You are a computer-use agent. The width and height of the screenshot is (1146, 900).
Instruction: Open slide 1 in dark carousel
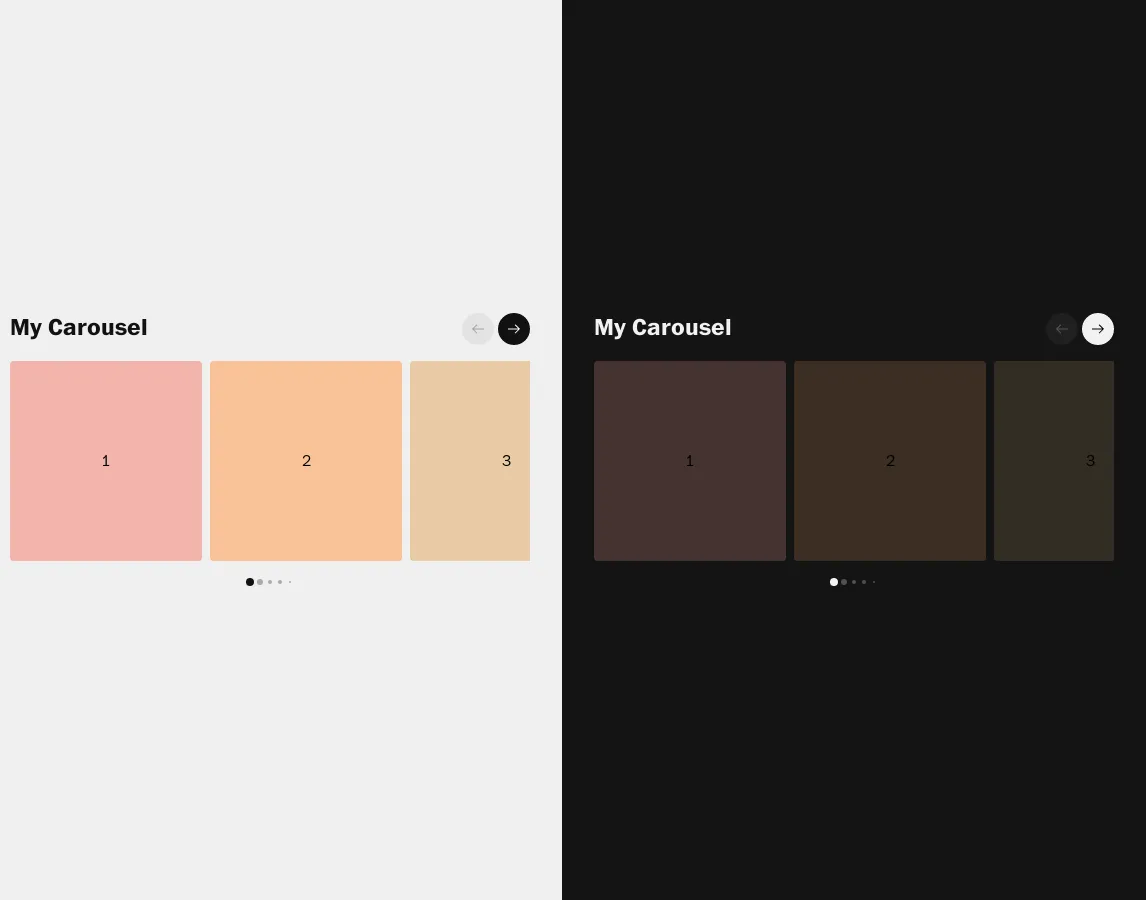(690, 461)
